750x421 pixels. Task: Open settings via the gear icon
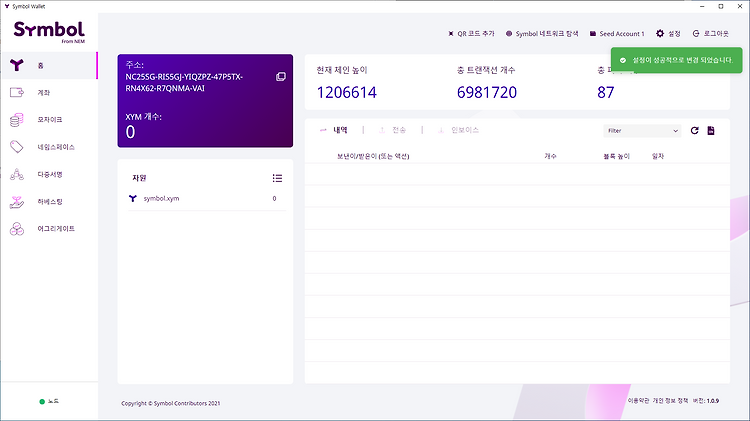pyautogui.click(x=660, y=33)
